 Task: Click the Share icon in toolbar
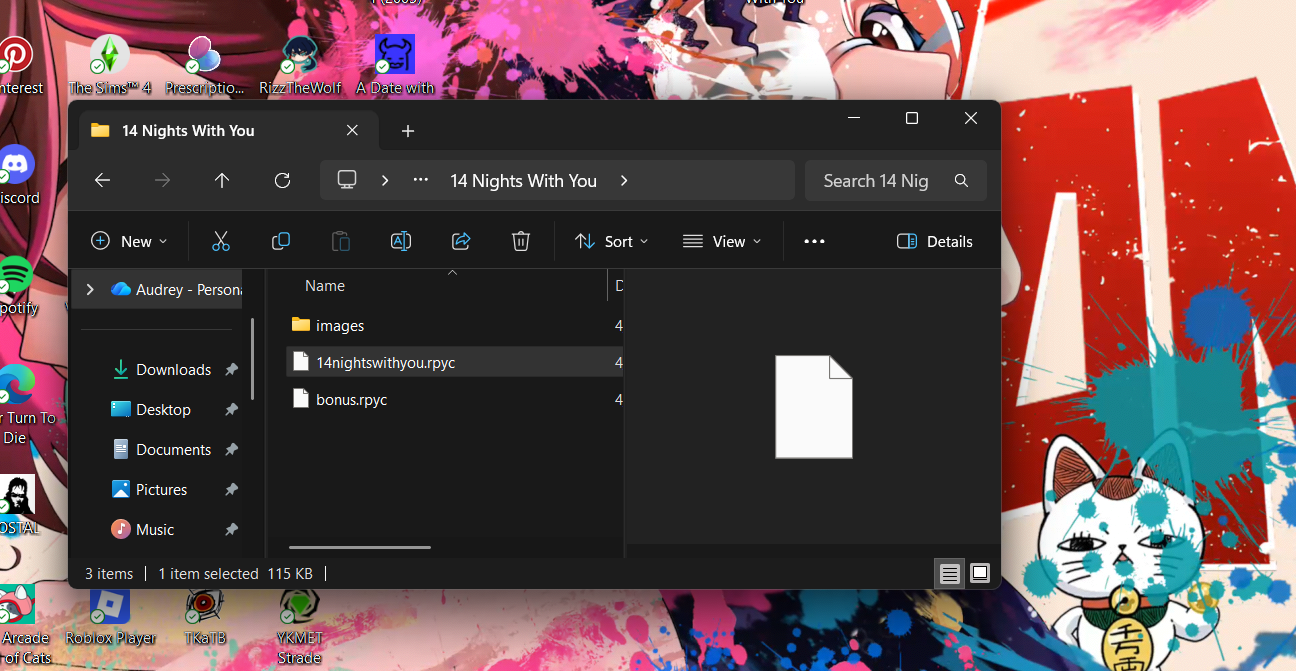[x=461, y=241]
